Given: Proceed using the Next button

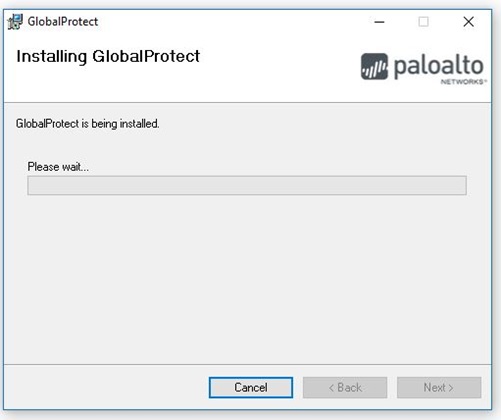Looking at the screenshot, I should click(439, 387).
